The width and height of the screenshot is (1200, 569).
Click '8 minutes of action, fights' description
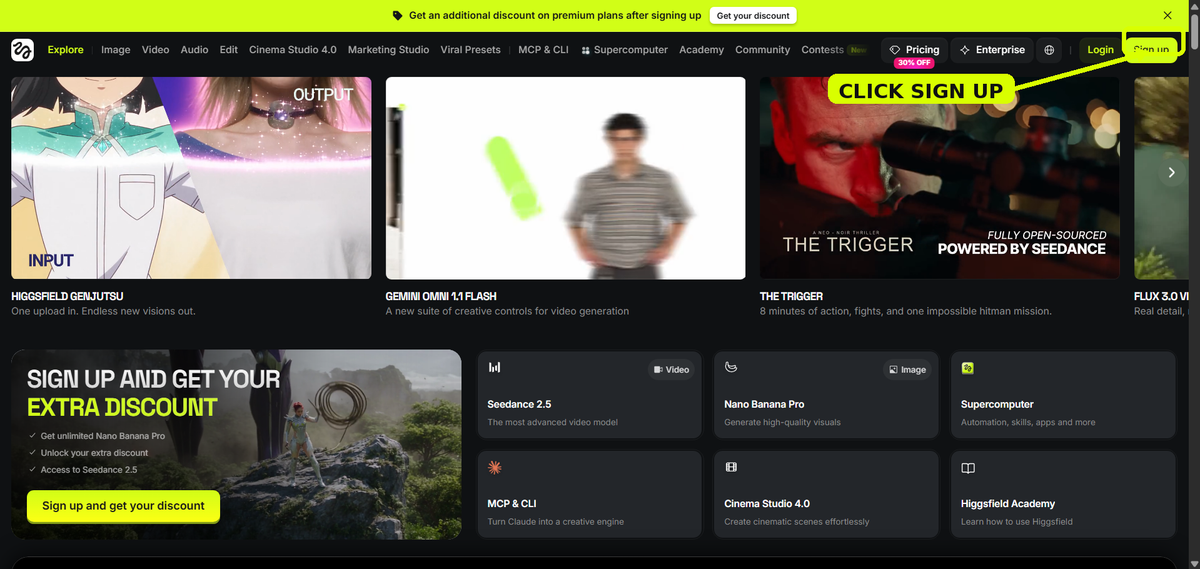tap(906, 311)
